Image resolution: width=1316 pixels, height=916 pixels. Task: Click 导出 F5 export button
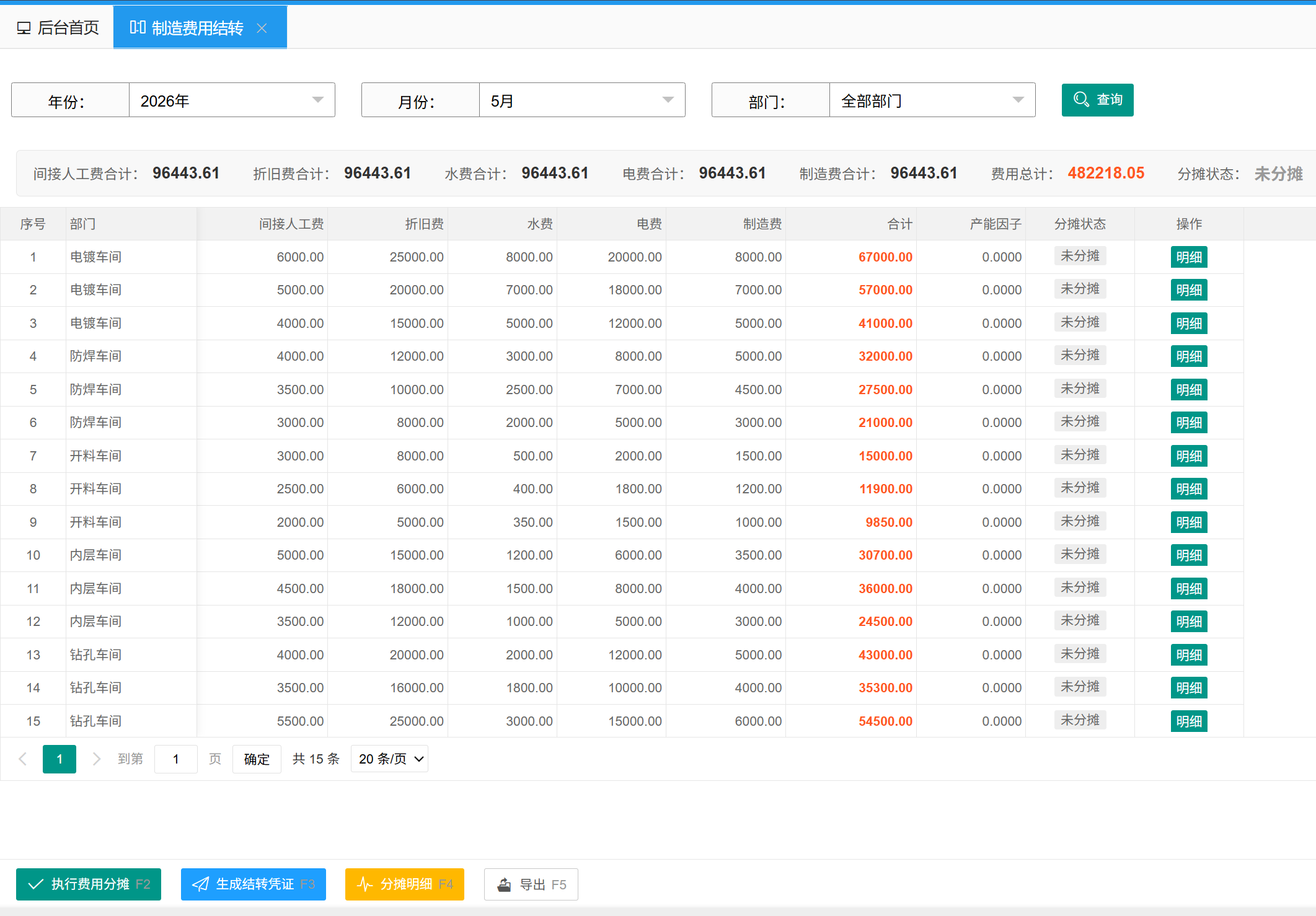coord(531,884)
